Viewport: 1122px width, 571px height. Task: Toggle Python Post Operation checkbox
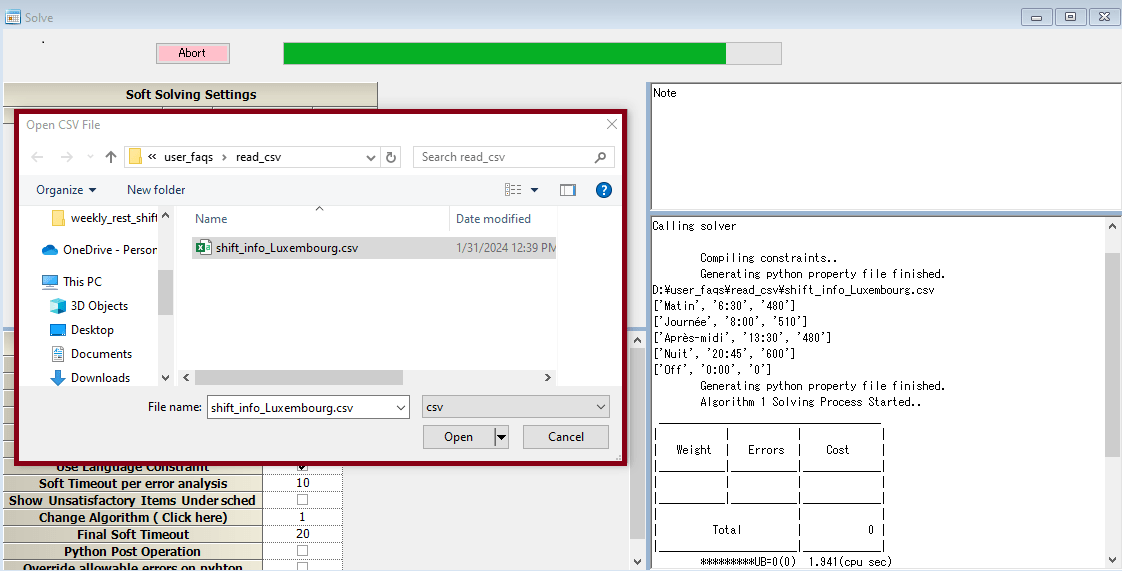tap(303, 551)
